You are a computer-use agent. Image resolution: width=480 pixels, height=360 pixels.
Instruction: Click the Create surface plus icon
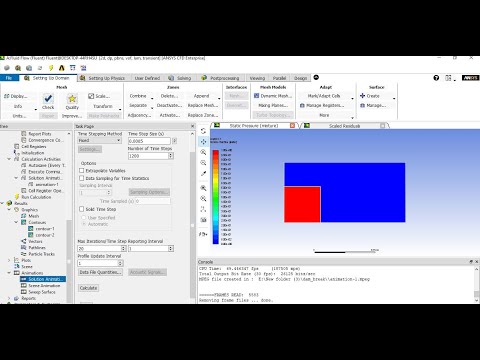point(362,96)
